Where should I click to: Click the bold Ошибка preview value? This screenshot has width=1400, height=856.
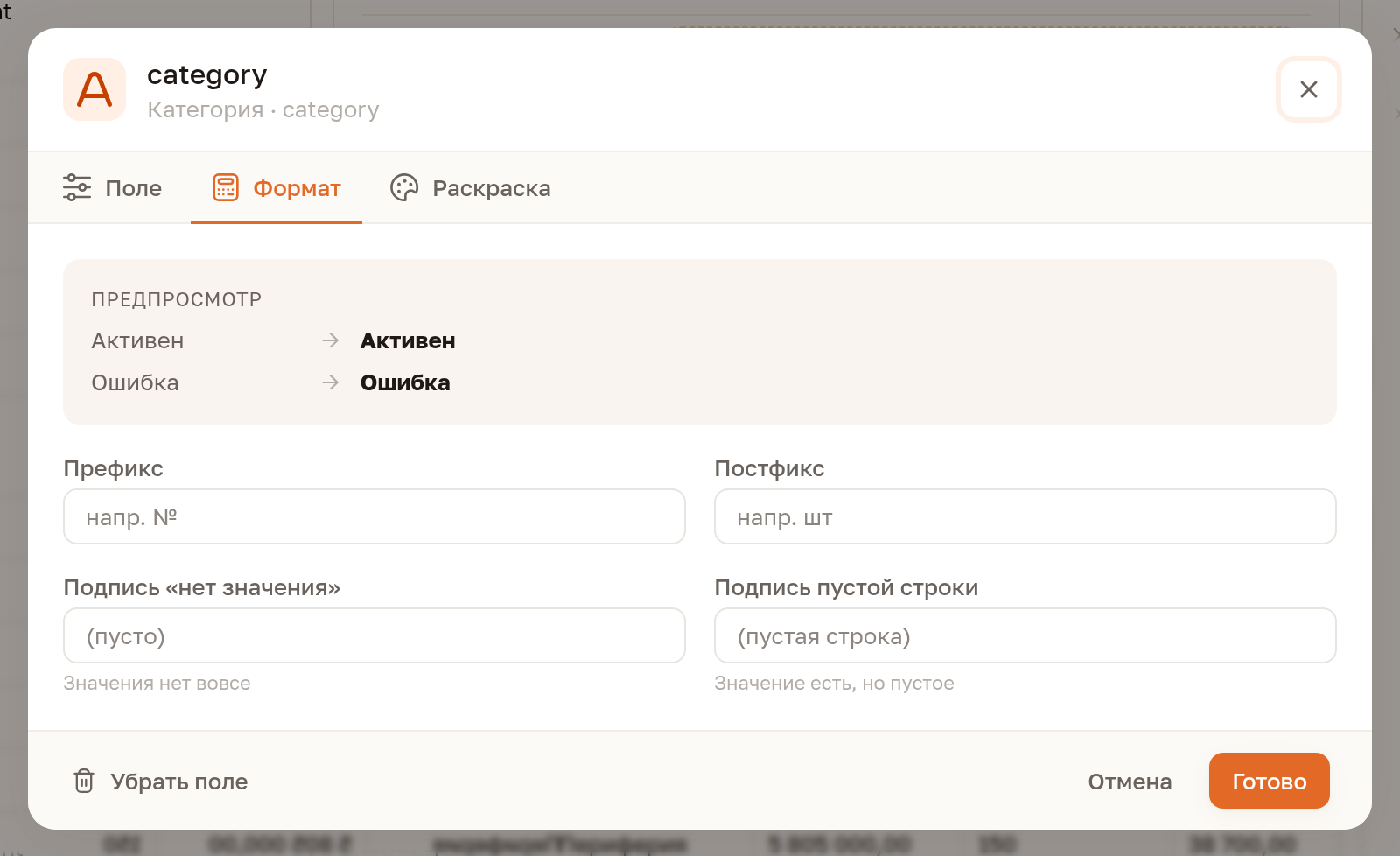pyautogui.click(x=405, y=382)
